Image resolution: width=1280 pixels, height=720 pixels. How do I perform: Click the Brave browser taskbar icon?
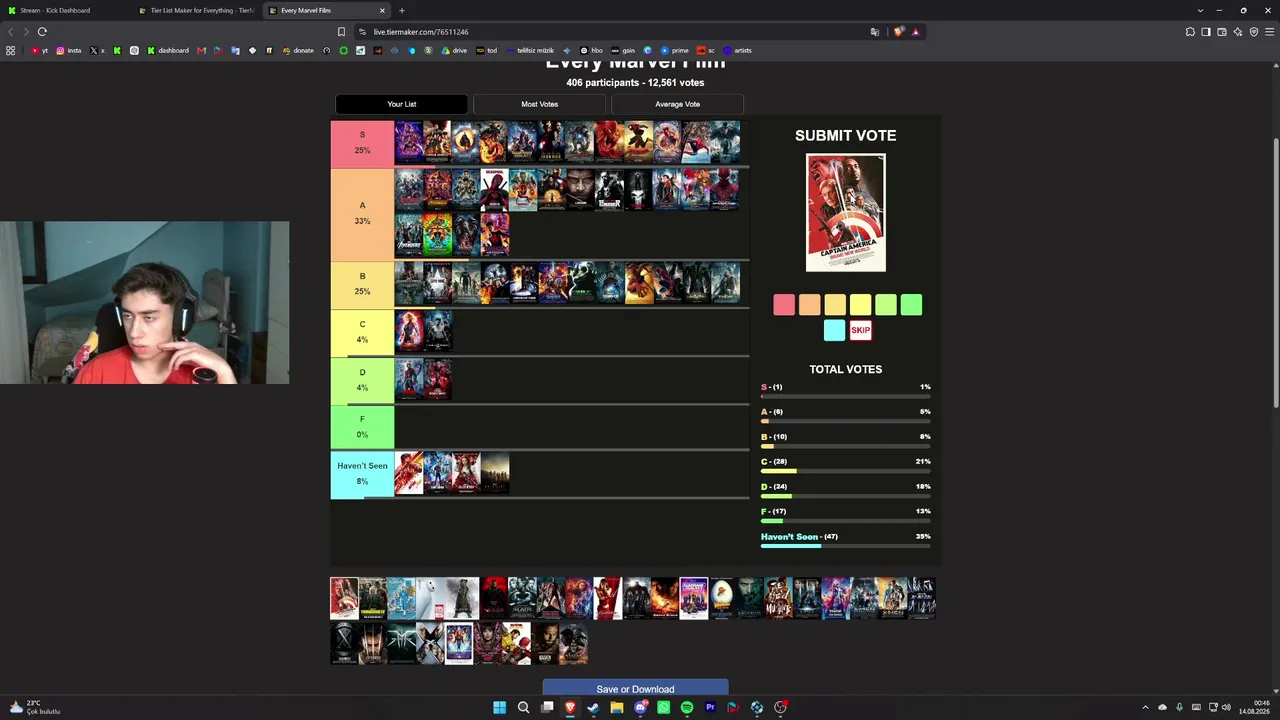(x=570, y=708)
